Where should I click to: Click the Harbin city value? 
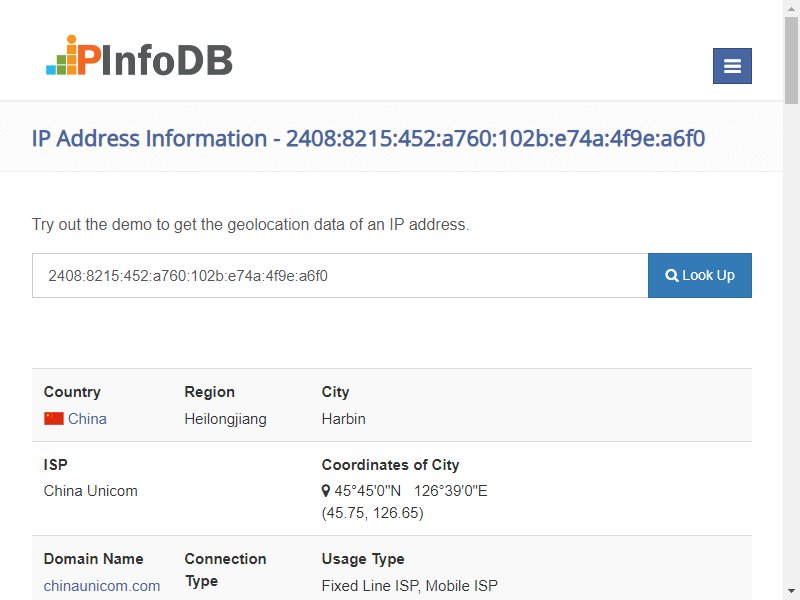click(x=343, y=419)
